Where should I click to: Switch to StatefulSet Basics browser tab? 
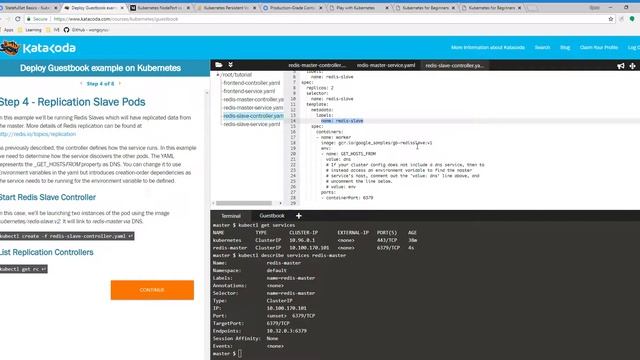[x=29, y=8]
